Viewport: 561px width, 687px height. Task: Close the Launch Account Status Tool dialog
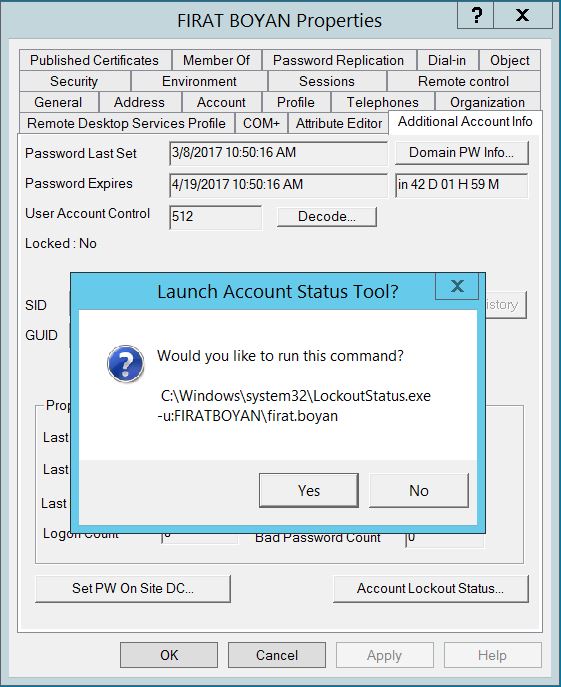457,286
